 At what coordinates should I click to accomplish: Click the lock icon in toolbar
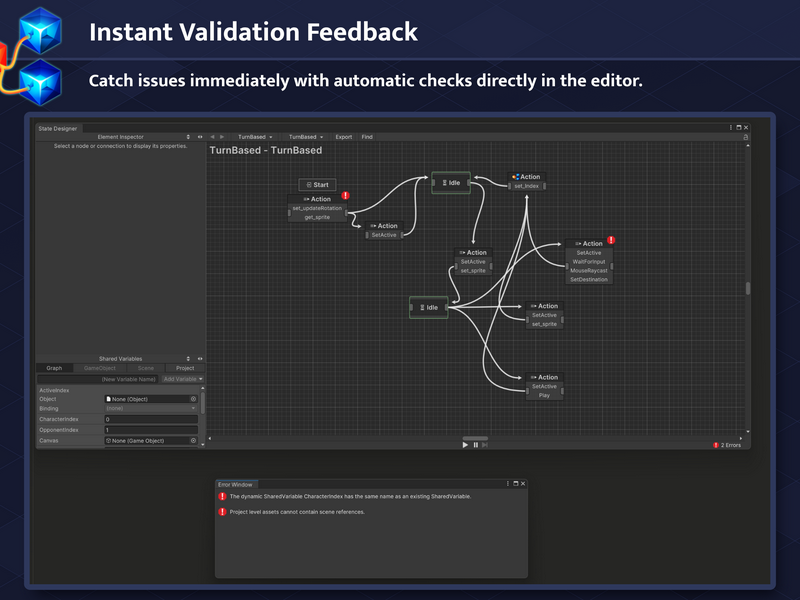coord(745,137)
